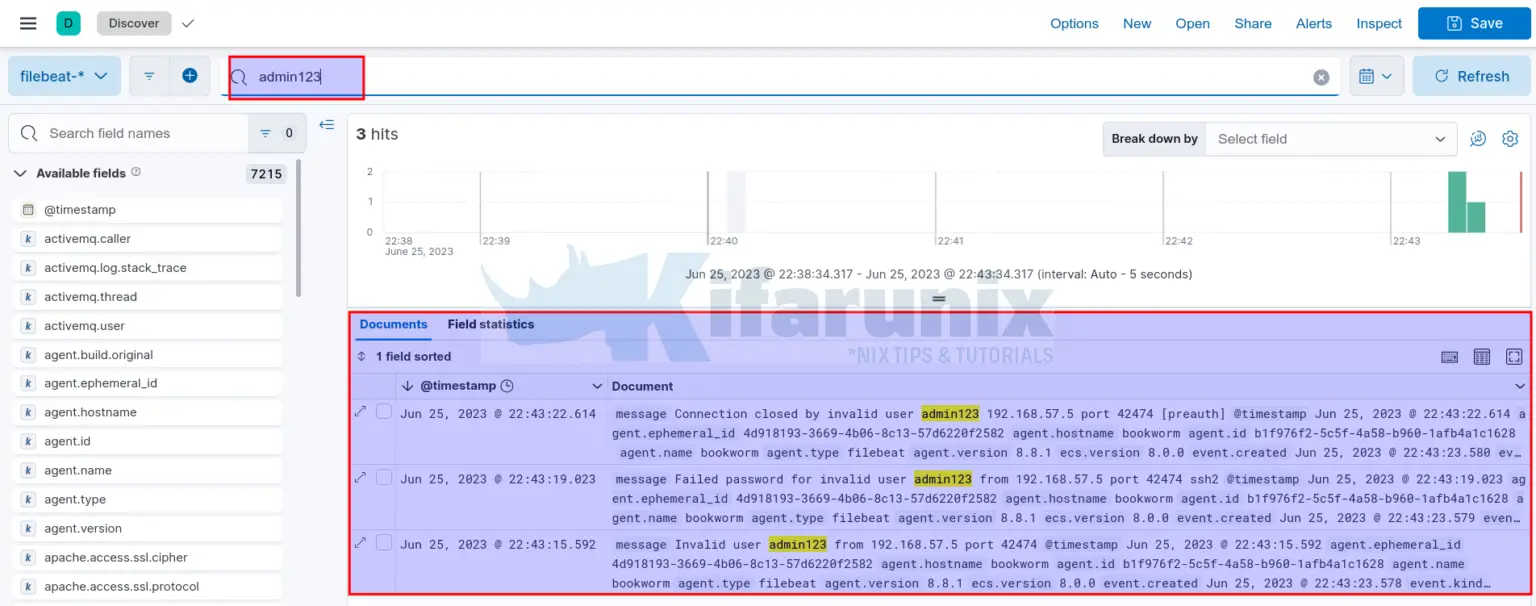Click the Search field names input
Screen dimensions: 1536x606
pyautogui.click(x=140, y=133)
